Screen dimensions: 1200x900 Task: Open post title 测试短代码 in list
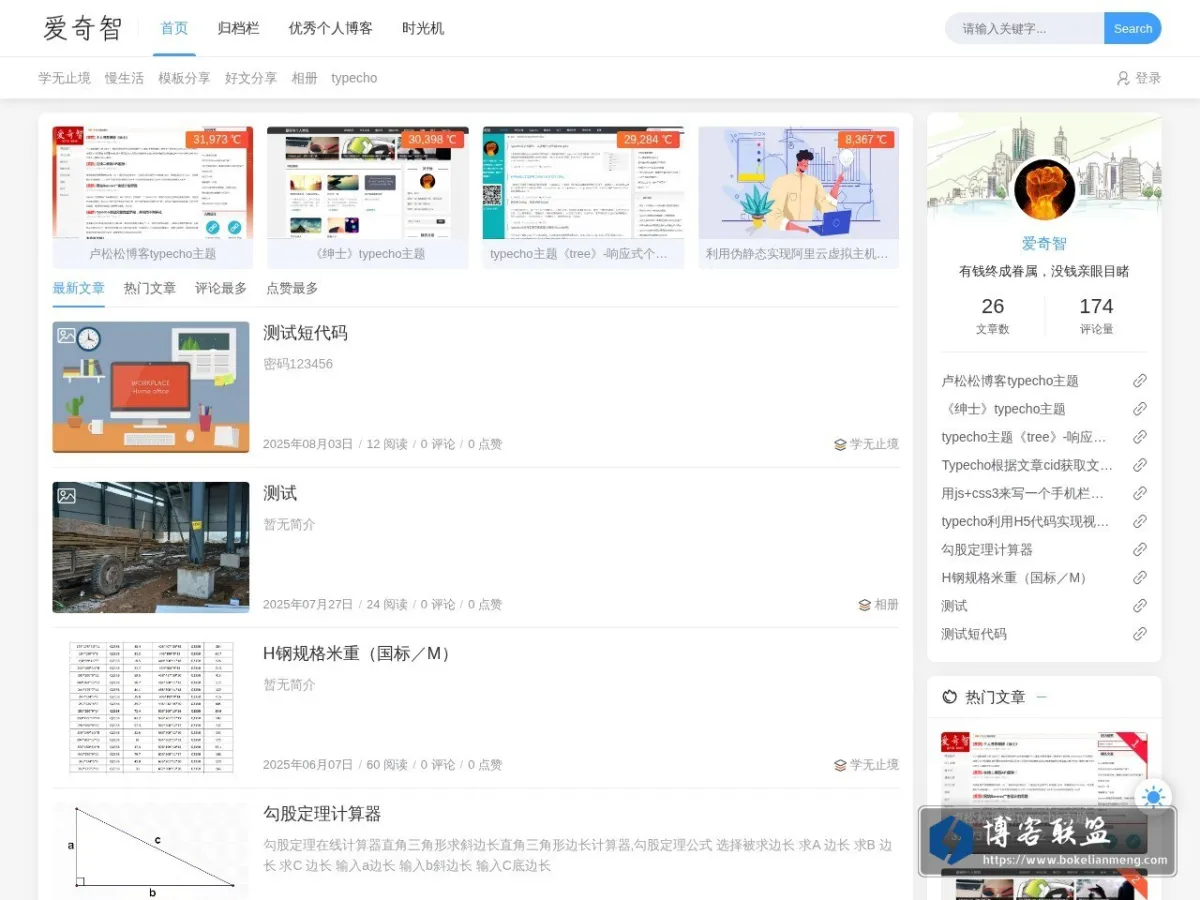tap(305, 333)
